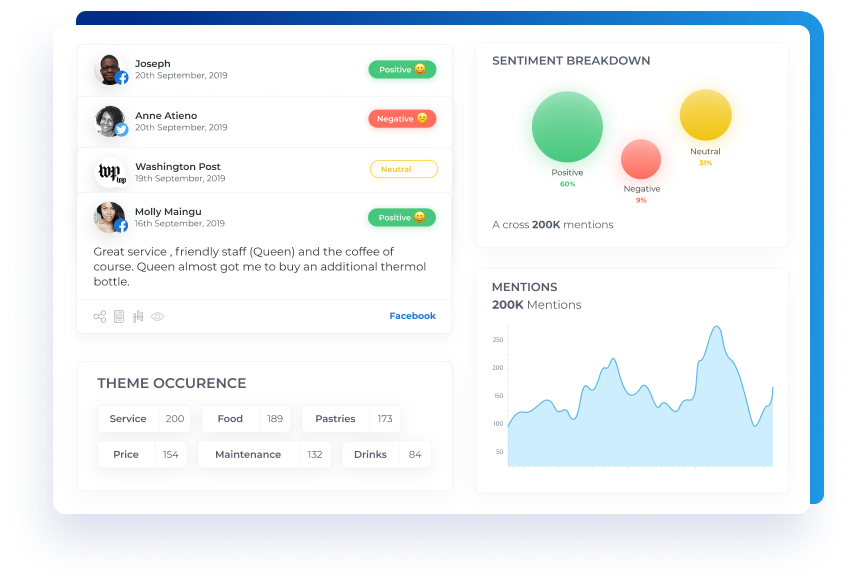Click the chart bars icon under Molly's review
Viewport: 854px width, 586px height.
(x=138, y=317)
